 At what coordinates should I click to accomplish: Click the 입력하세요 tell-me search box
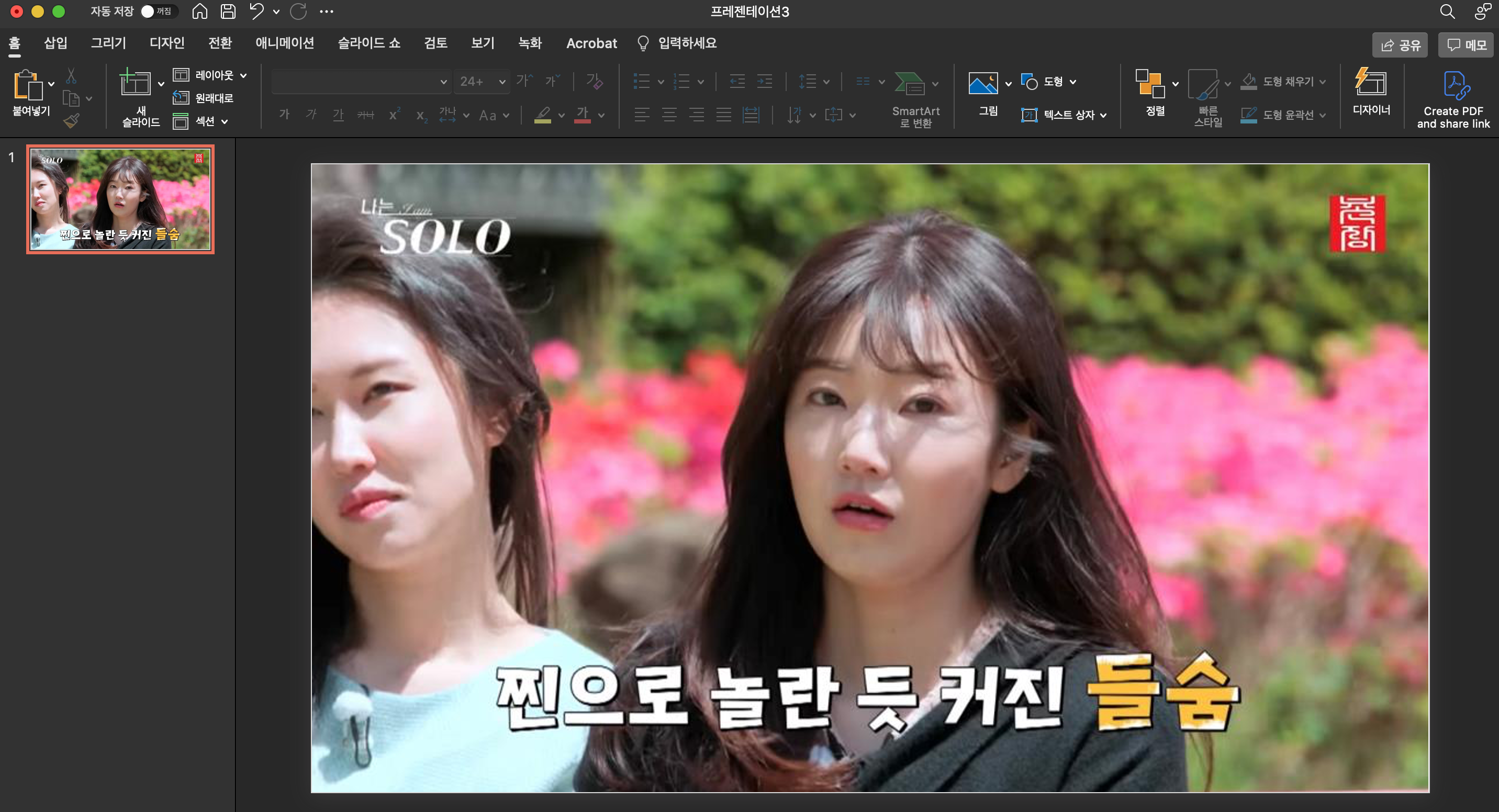coord(677,43)
